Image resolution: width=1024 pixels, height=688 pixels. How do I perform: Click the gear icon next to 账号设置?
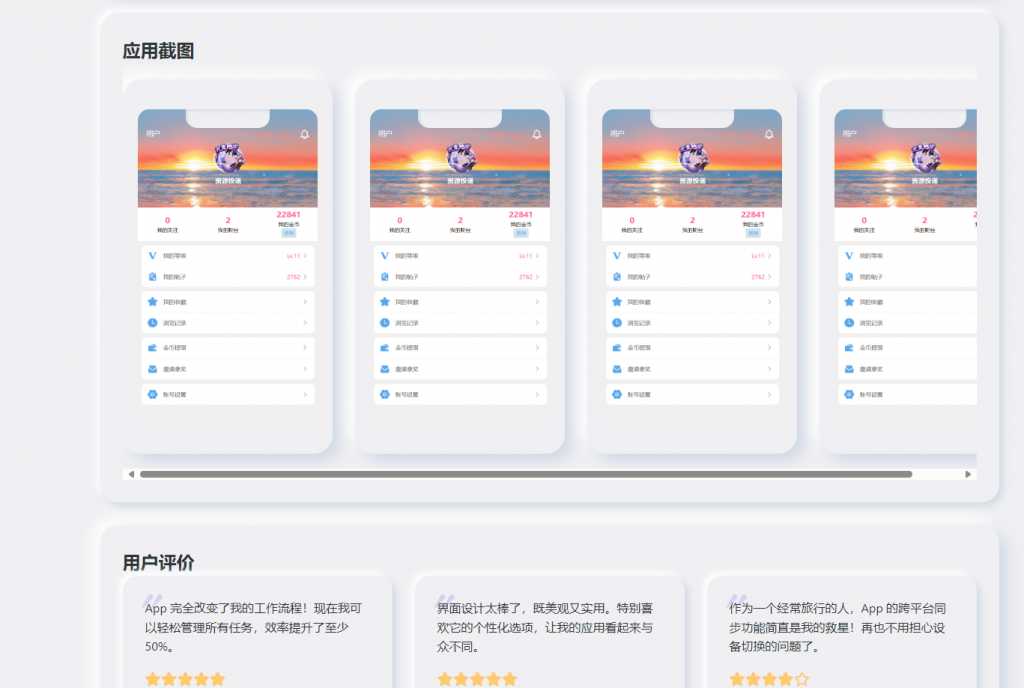tap(150, 394)
